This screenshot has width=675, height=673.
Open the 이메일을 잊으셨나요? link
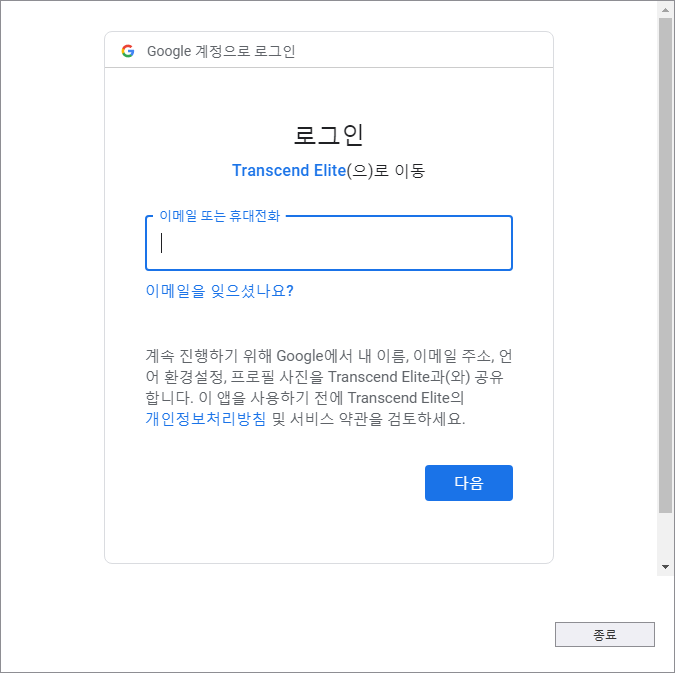pyautogui.click(x=220, y=291)
